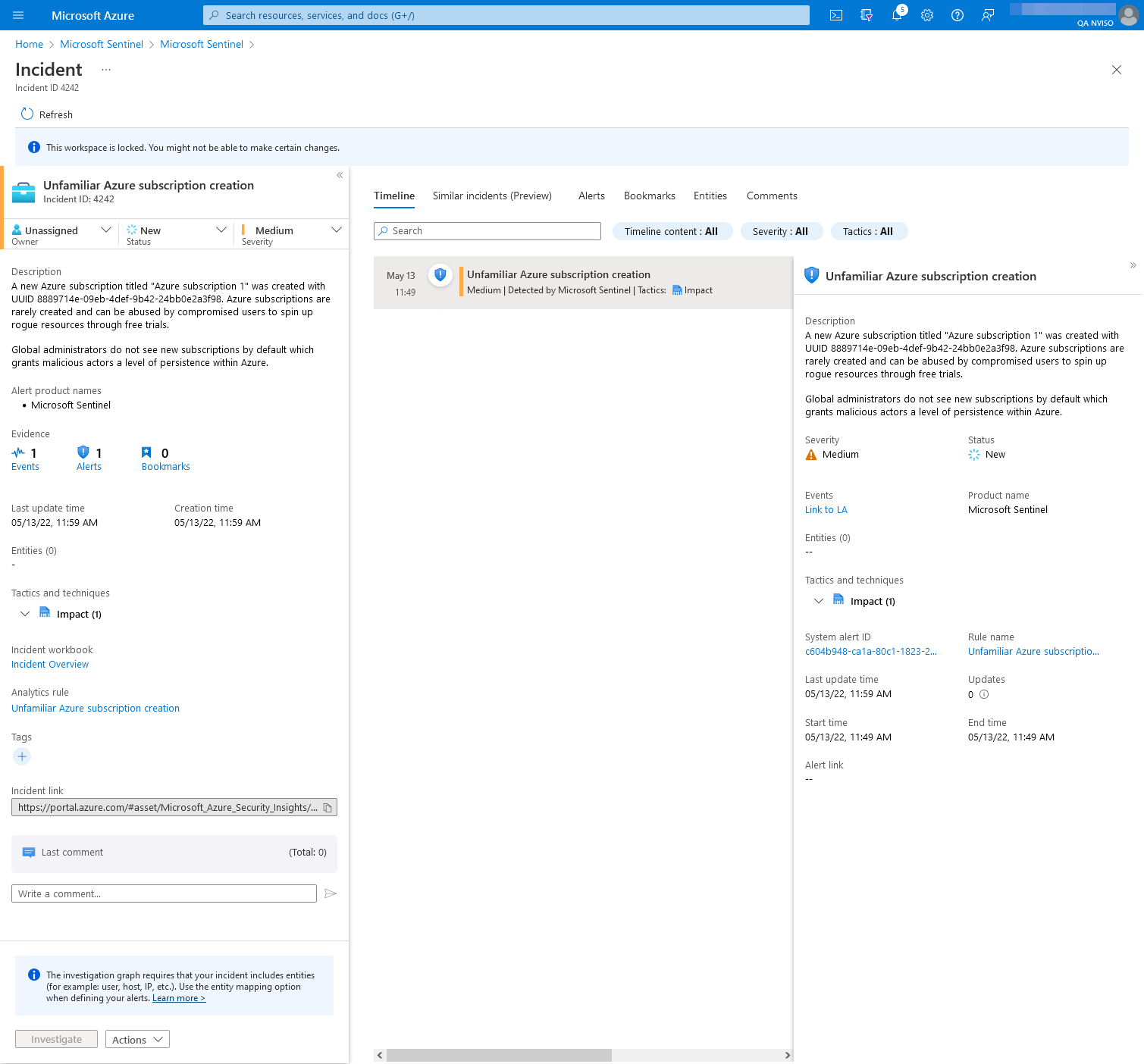Viewport: 1144px width, 1064px height.
Task: Collapse the Impact tactics expander
Action: pos(25,614)
